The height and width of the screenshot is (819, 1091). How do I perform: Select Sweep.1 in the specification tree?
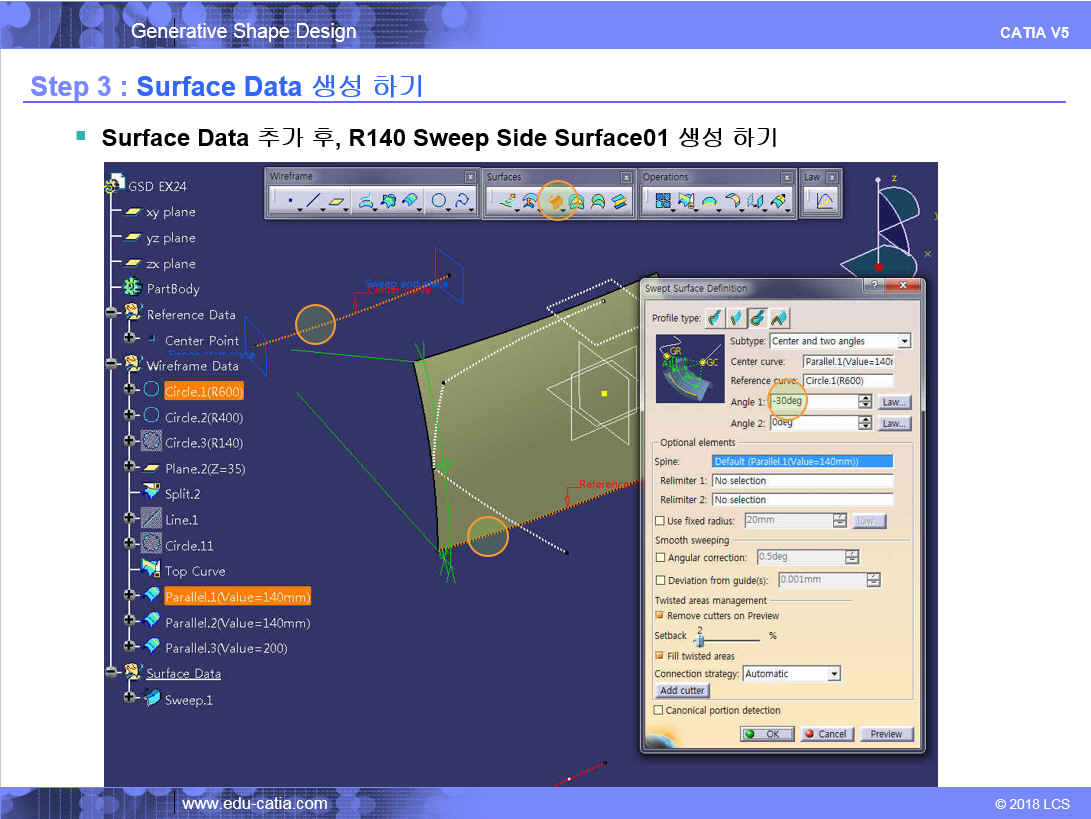[188, 700]
